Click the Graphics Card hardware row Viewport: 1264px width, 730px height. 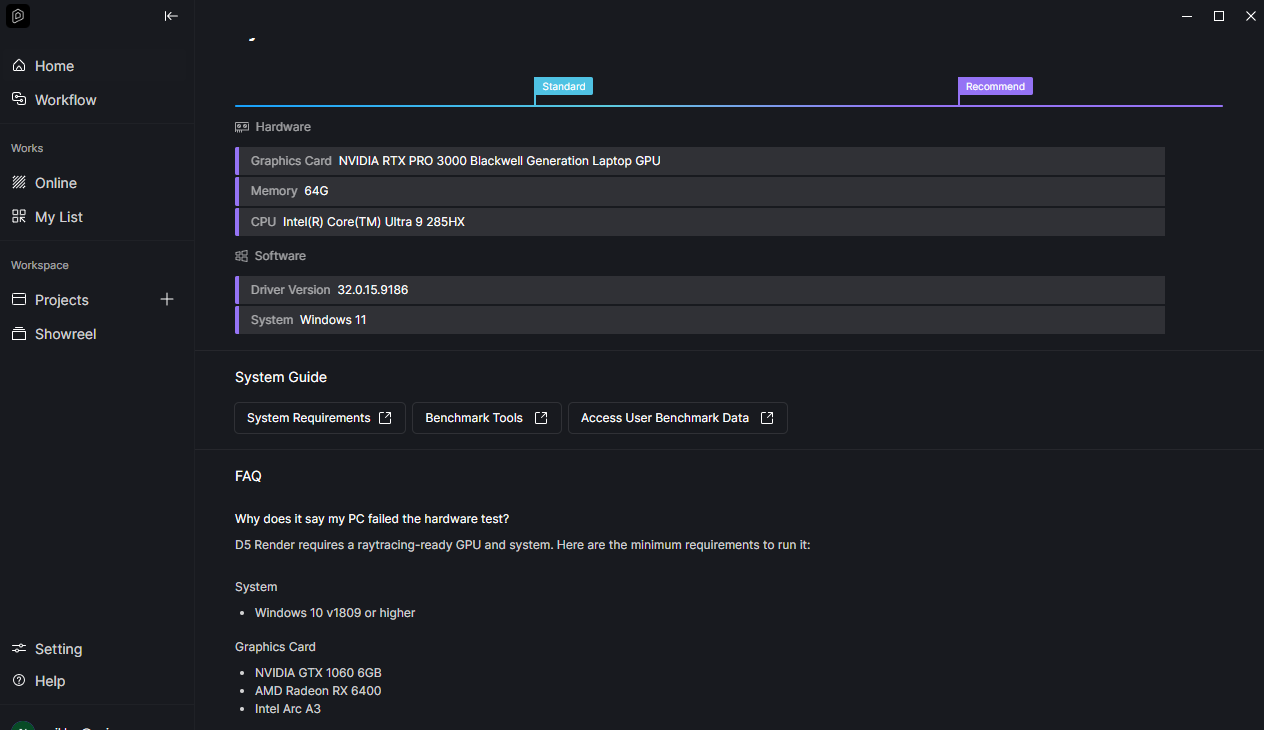(x=699, y=161)
